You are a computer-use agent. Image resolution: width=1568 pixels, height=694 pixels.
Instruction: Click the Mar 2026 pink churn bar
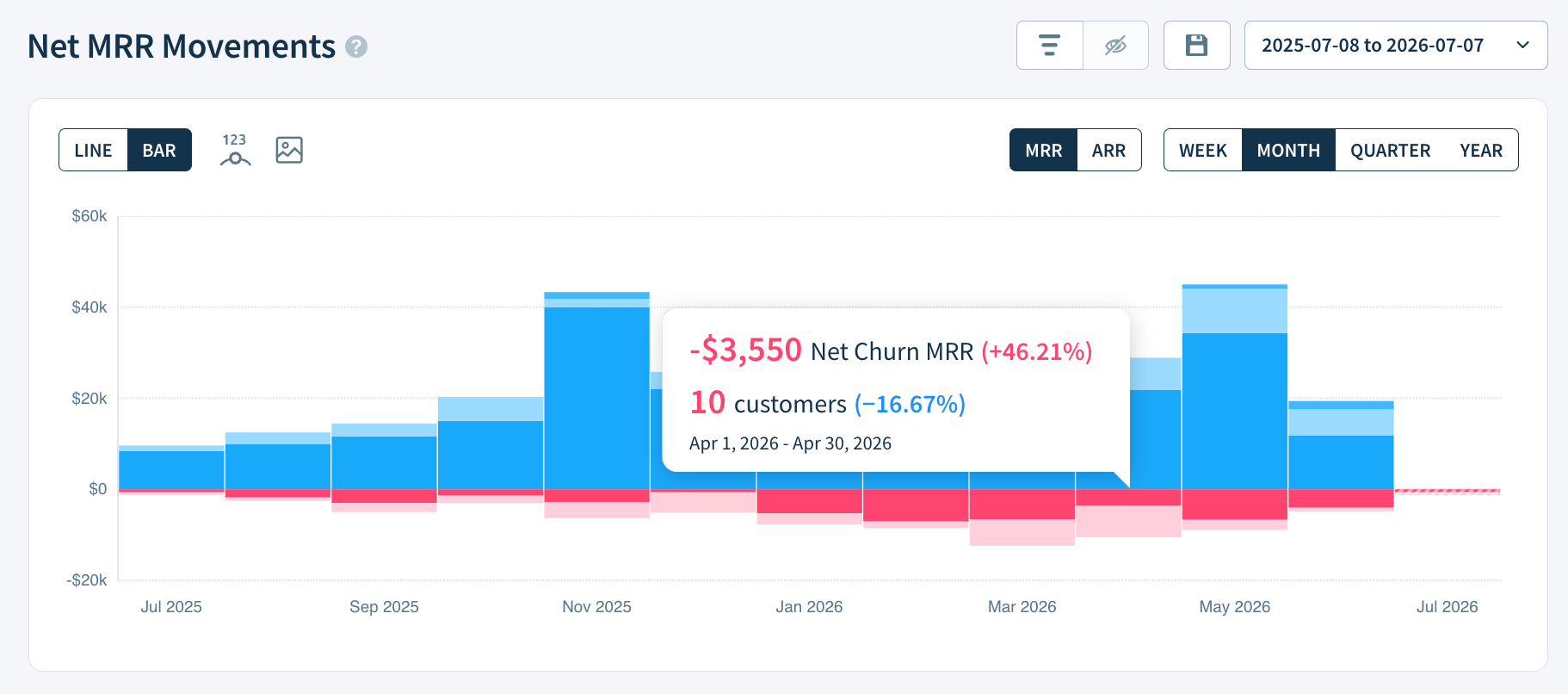click(x=1022, y=532)
